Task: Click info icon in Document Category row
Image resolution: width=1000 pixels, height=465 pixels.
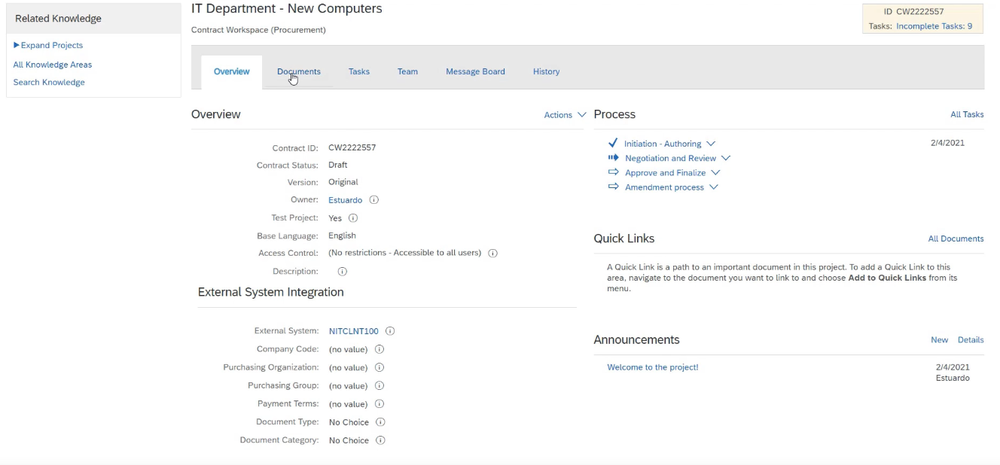Action: (380, 440)
